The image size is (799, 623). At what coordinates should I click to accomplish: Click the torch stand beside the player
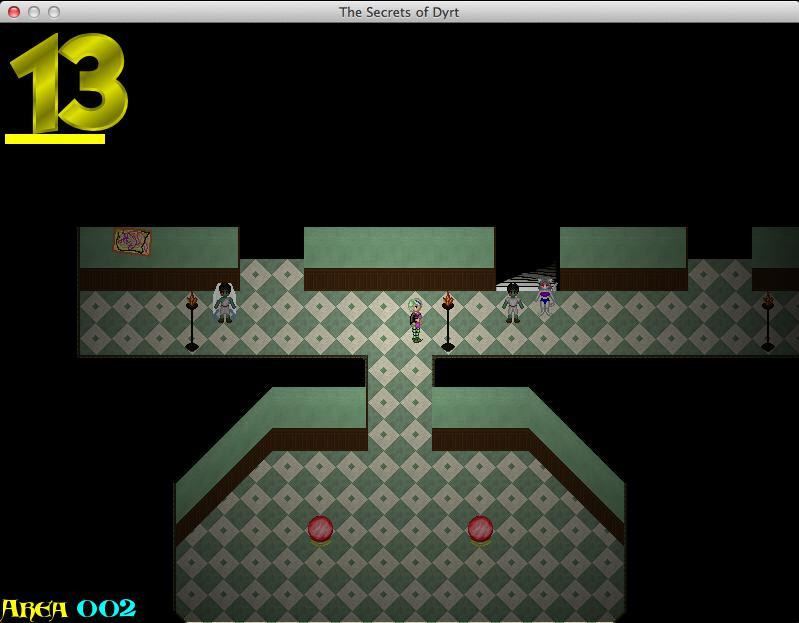(447, 321)
